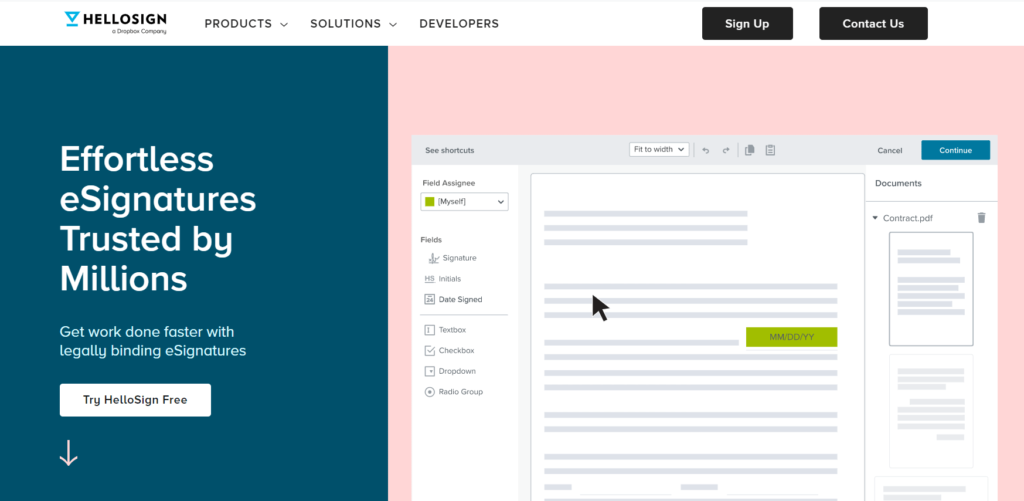This screenshot has height=501, width=1024.
Task: Click the Documents panel heading
Action: [898, 184]
